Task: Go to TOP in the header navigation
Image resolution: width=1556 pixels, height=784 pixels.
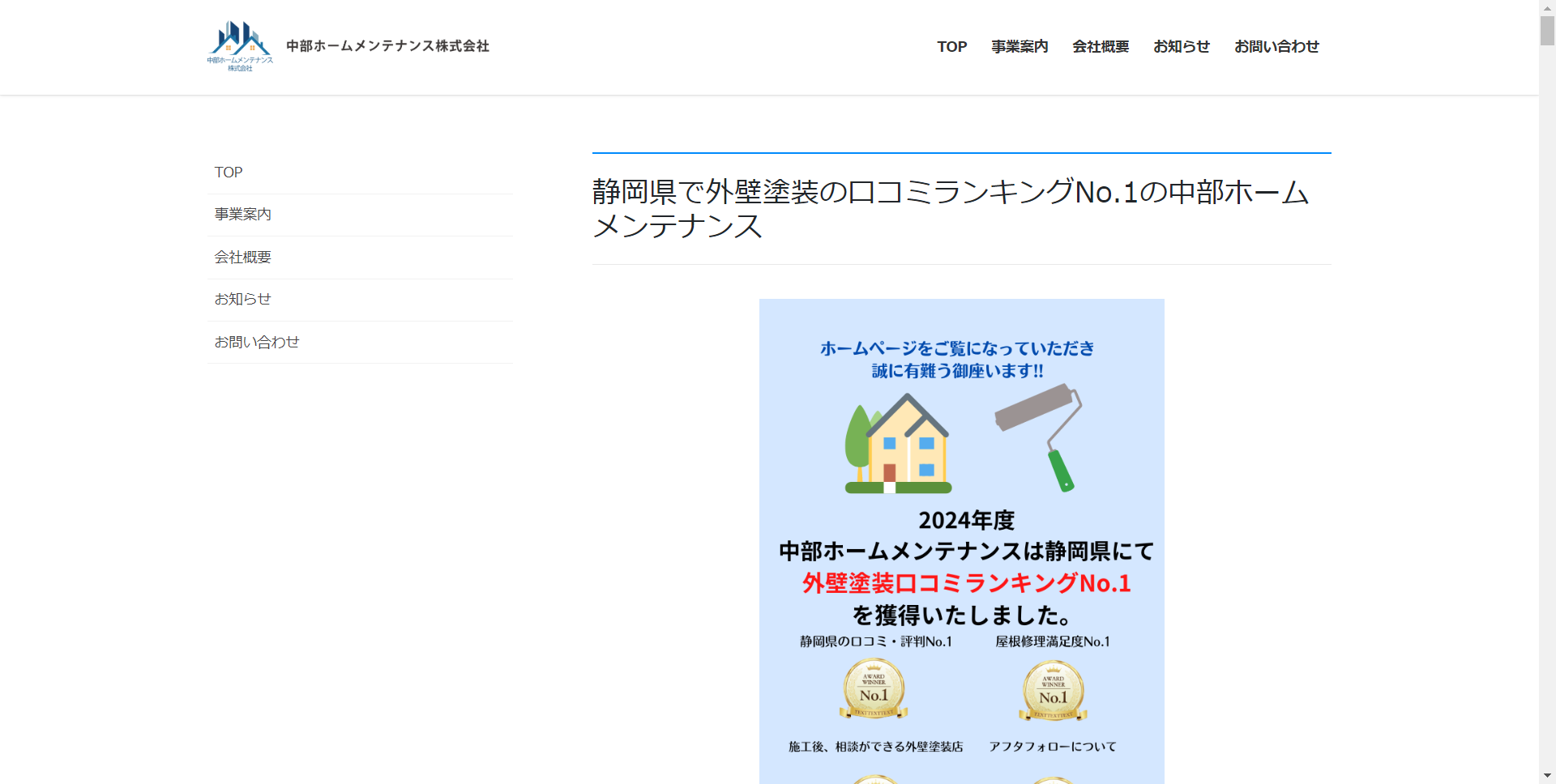Action: tap(952, 47)
